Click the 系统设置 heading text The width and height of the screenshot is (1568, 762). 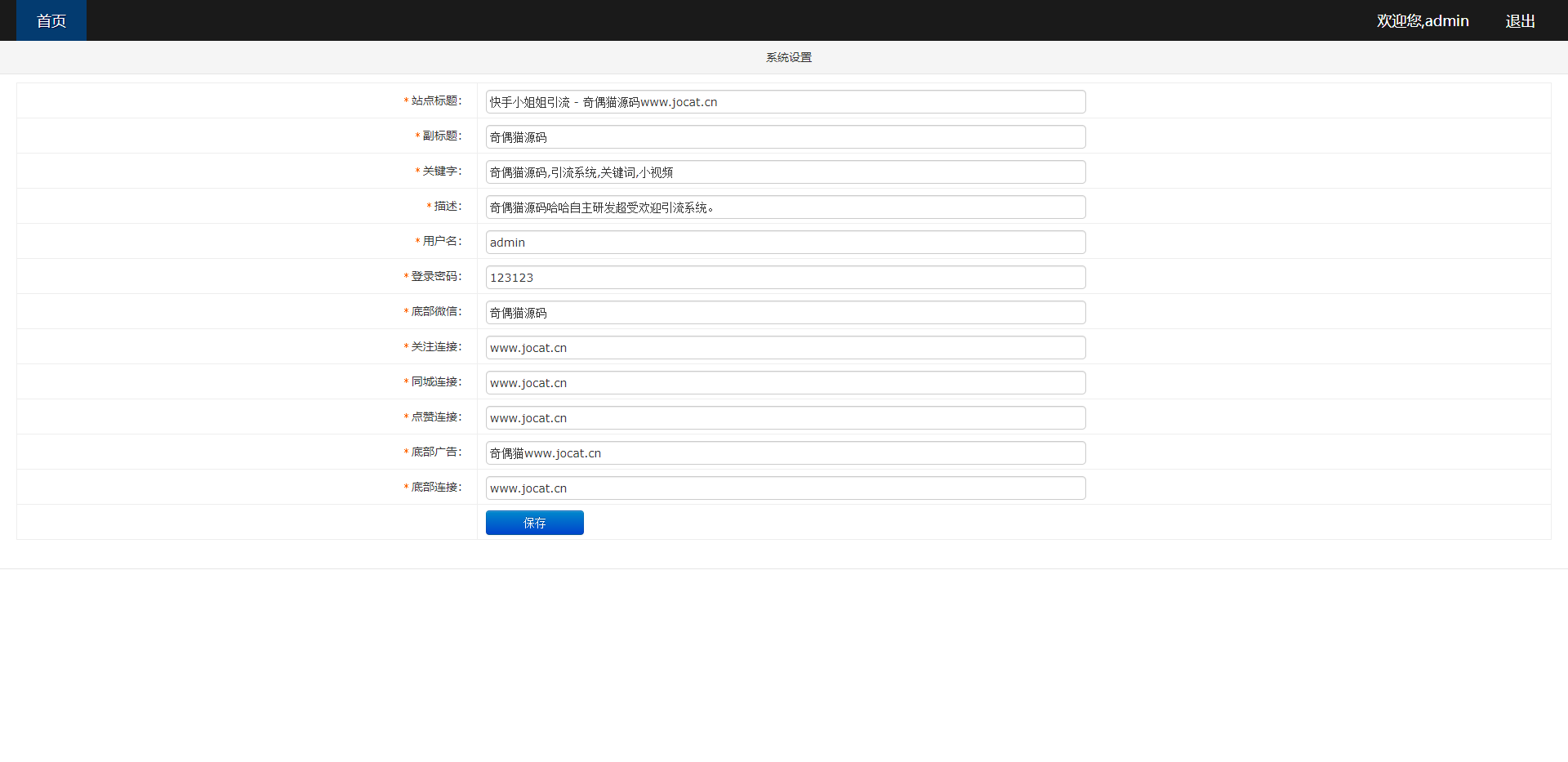pos(789,57)
